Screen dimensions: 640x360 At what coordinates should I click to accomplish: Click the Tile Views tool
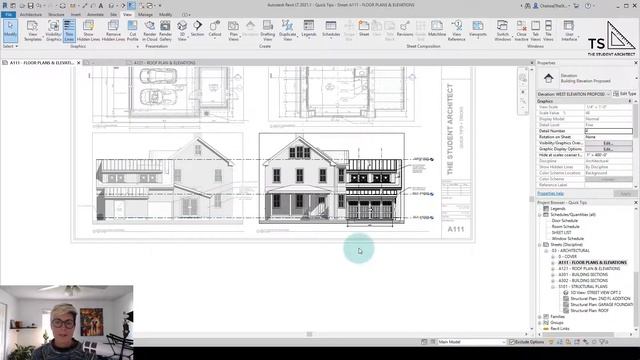pyautogui.click(x=548, y=31)
